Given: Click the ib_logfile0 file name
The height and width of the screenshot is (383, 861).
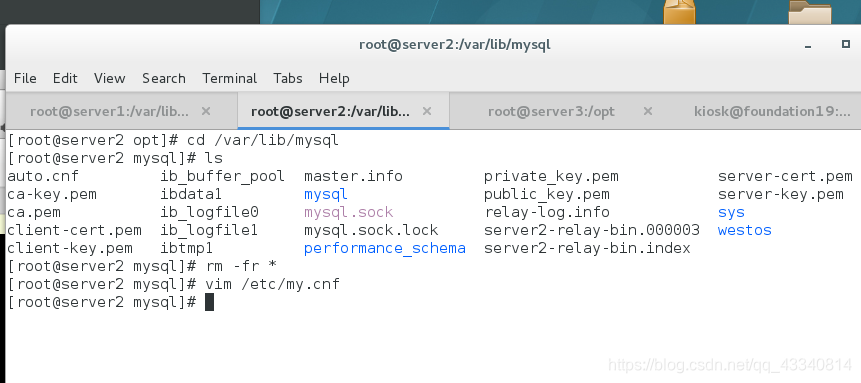Looking at the screenshot, I should click(209, 212).
